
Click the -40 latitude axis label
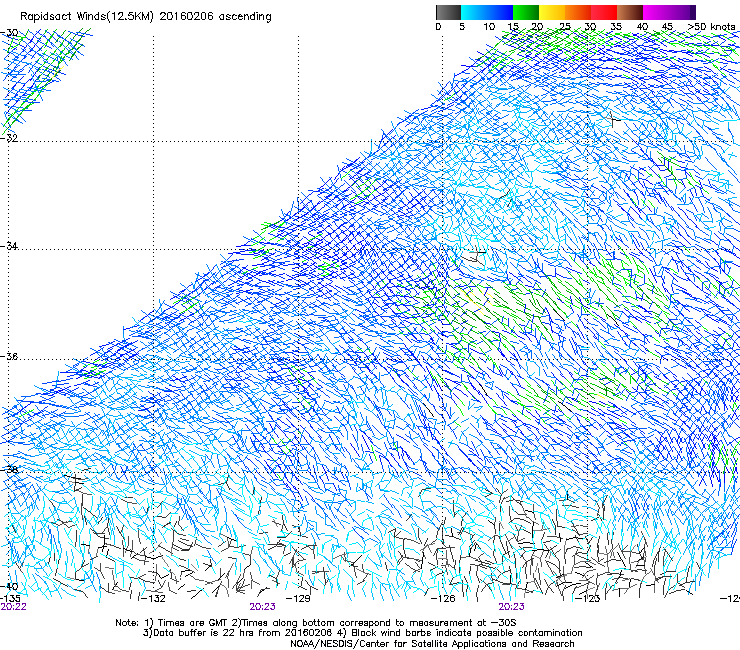point(9,587)
